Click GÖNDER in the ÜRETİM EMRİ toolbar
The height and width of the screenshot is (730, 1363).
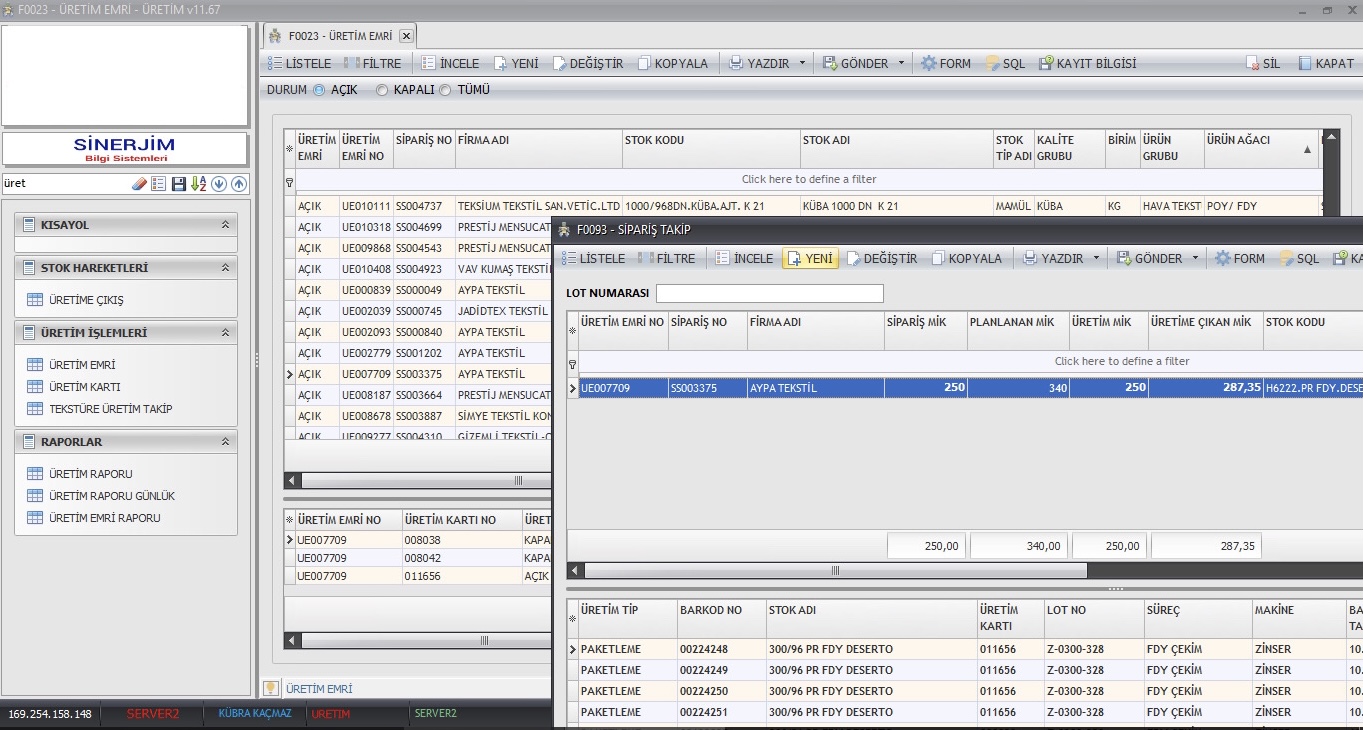pos(856,63)
